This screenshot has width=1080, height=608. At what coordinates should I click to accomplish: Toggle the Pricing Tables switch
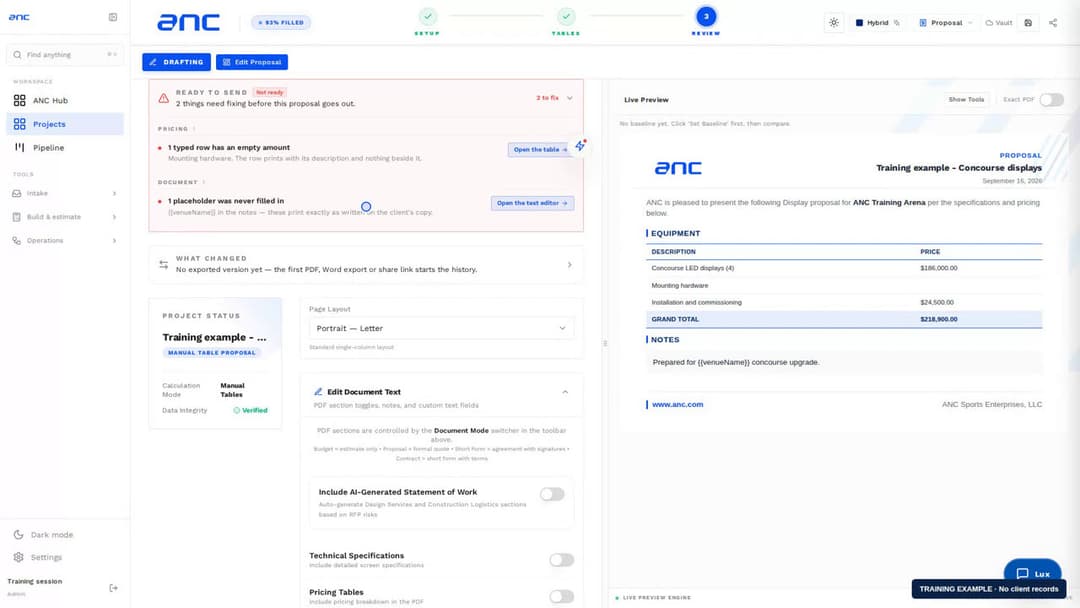coord(561,596)
